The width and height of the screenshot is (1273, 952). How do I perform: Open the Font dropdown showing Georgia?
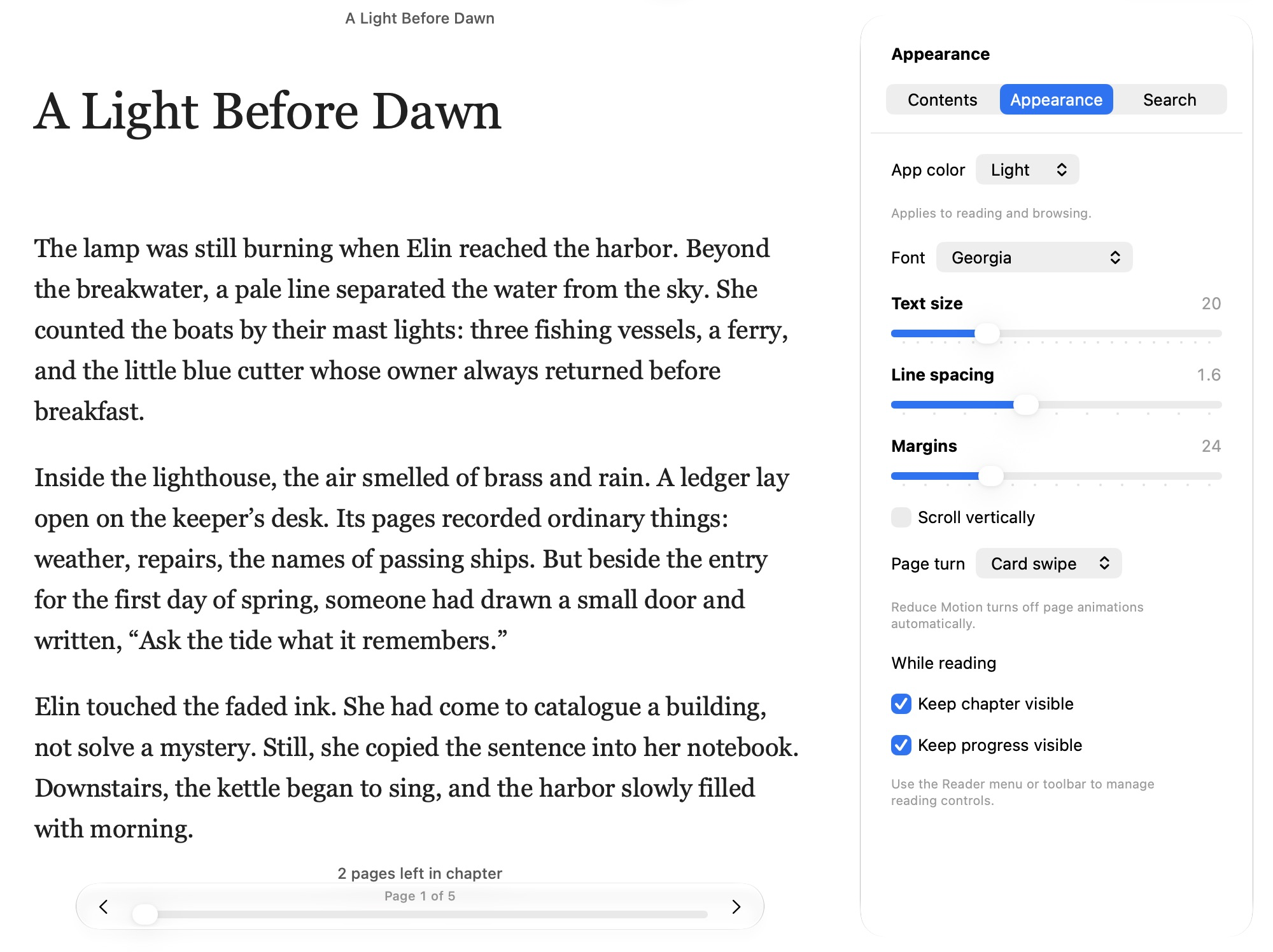(x=1034, y=258)
